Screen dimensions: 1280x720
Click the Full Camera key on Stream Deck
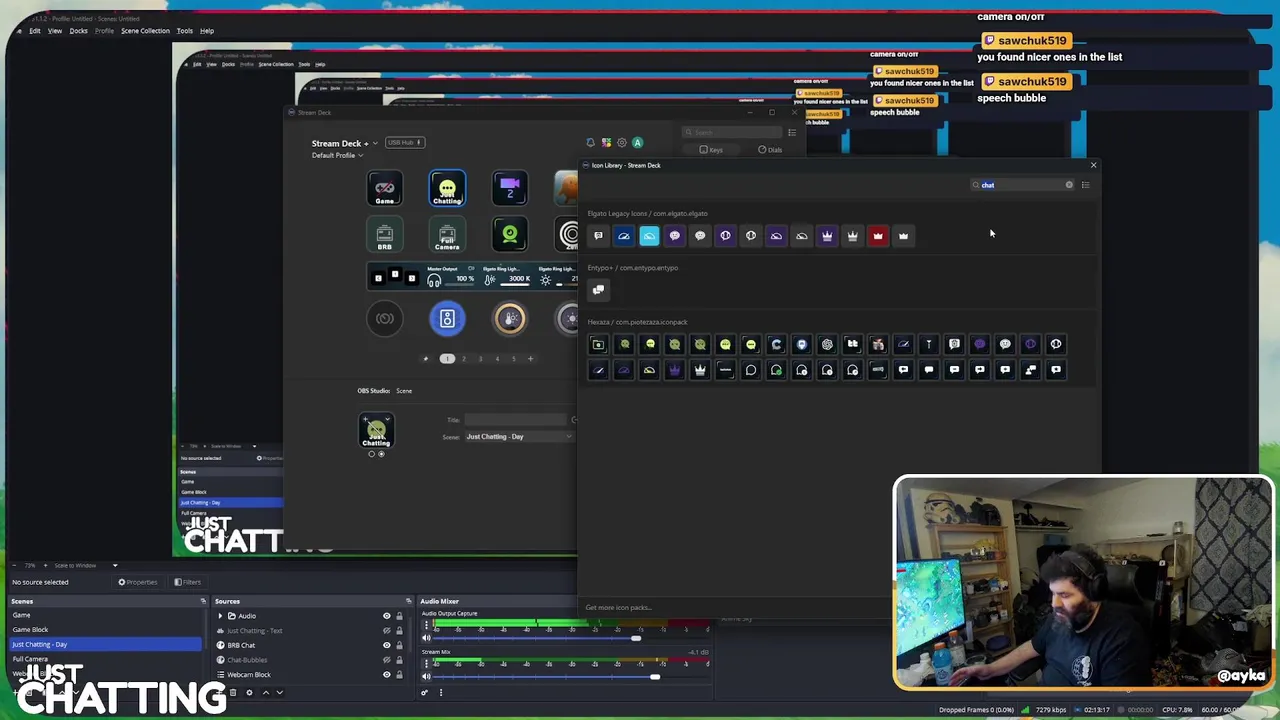[x=447, y=235]
